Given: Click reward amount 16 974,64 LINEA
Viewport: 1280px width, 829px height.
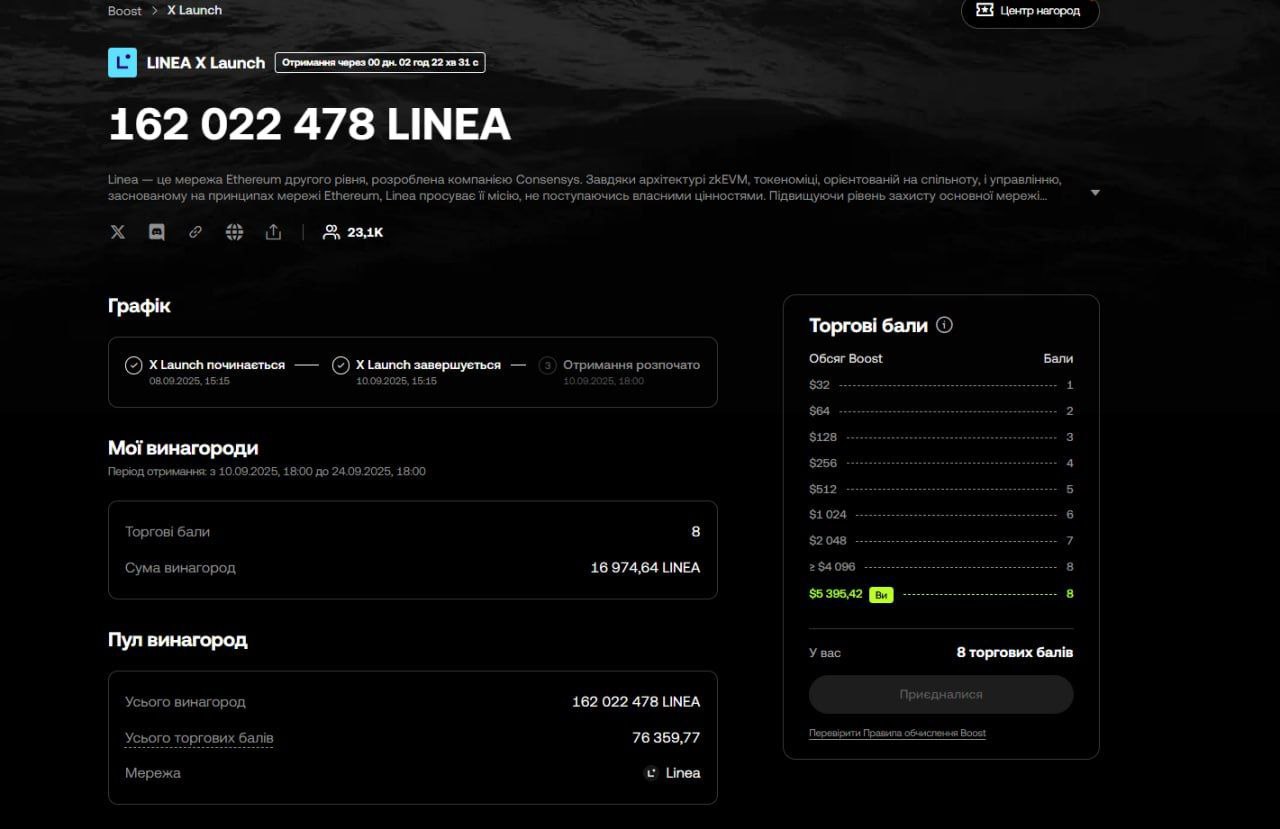Looking at the screenshot, I should coord(645,568).
